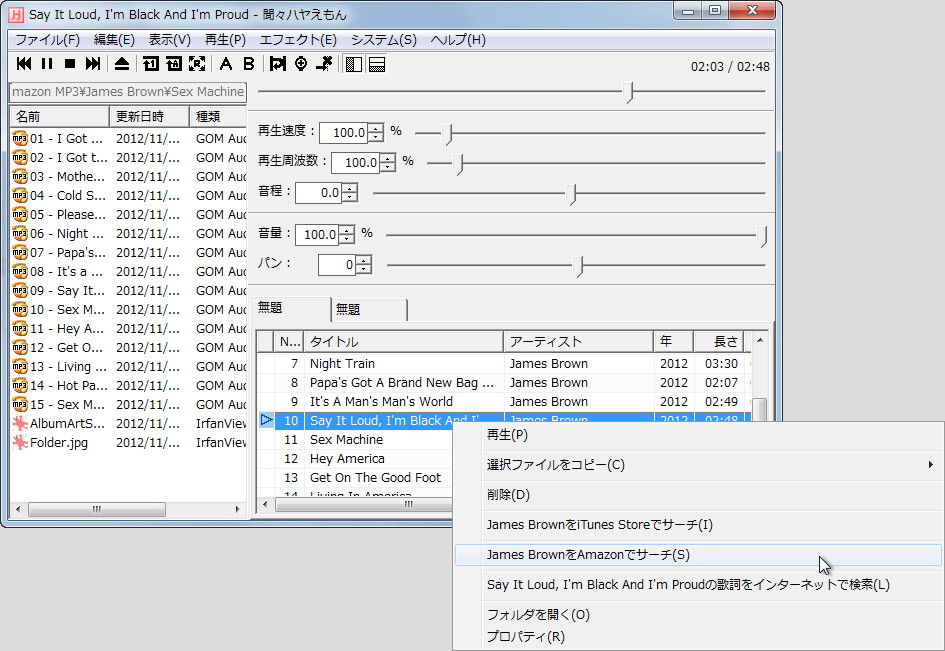Click the 再生周波数 value field
945x651 pixels.
tap(356, 163)
